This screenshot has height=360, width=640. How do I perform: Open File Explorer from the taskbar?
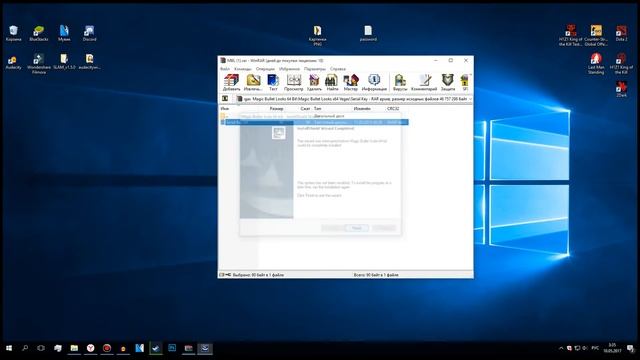click(74, 348)
